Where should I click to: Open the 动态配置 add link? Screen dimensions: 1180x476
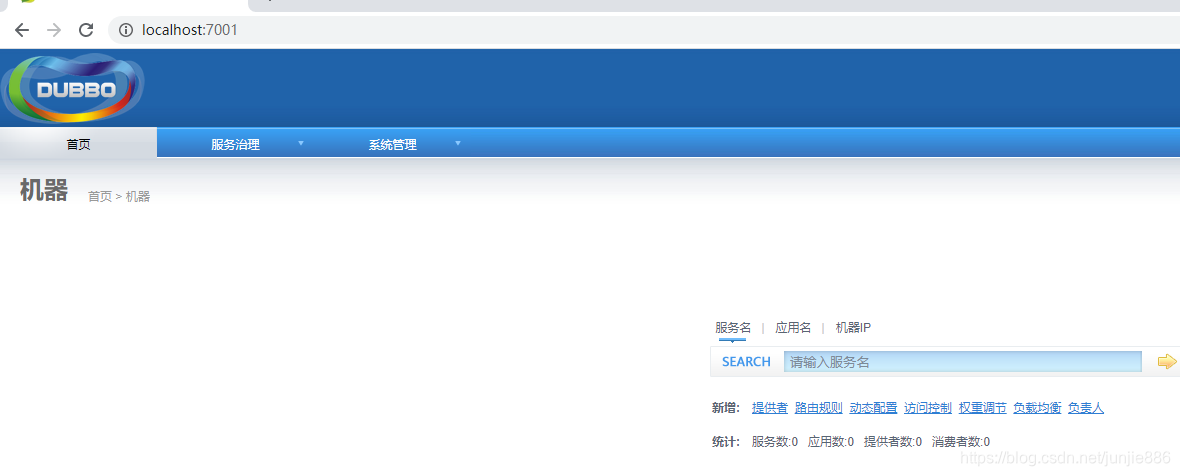873,408
